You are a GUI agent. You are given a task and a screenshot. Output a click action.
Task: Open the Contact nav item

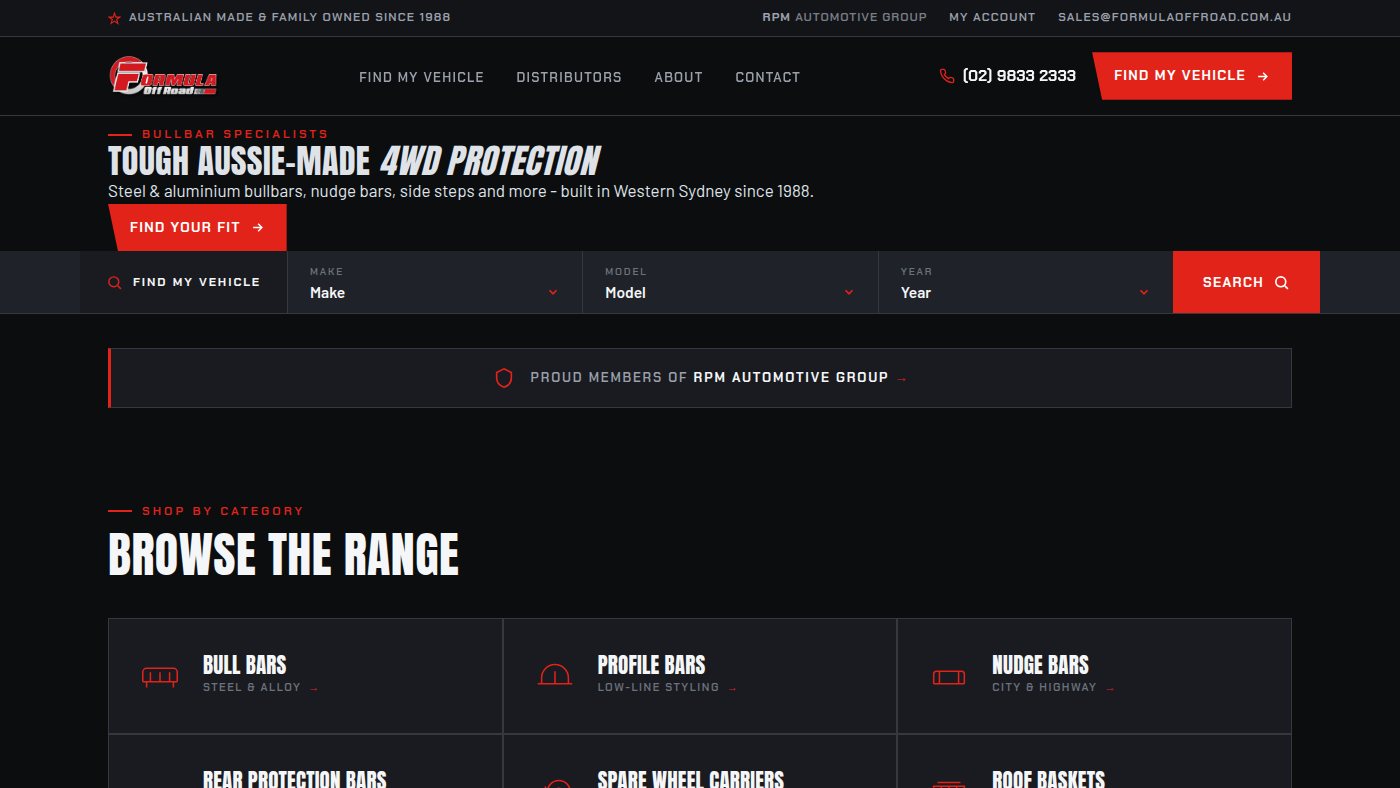[768, 77]
